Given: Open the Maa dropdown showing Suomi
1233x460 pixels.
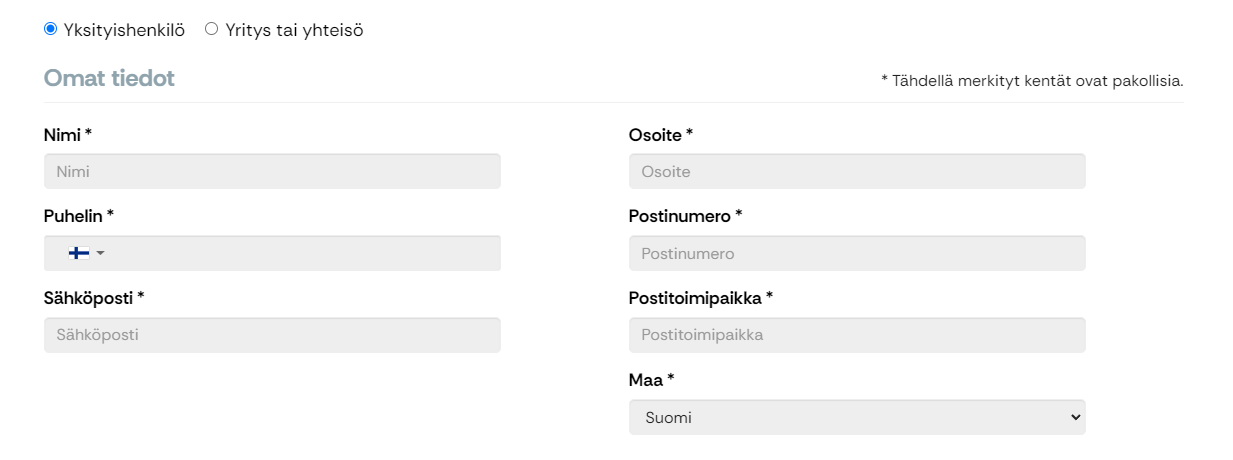Looking at the screenshot, I should coord(857,417).
